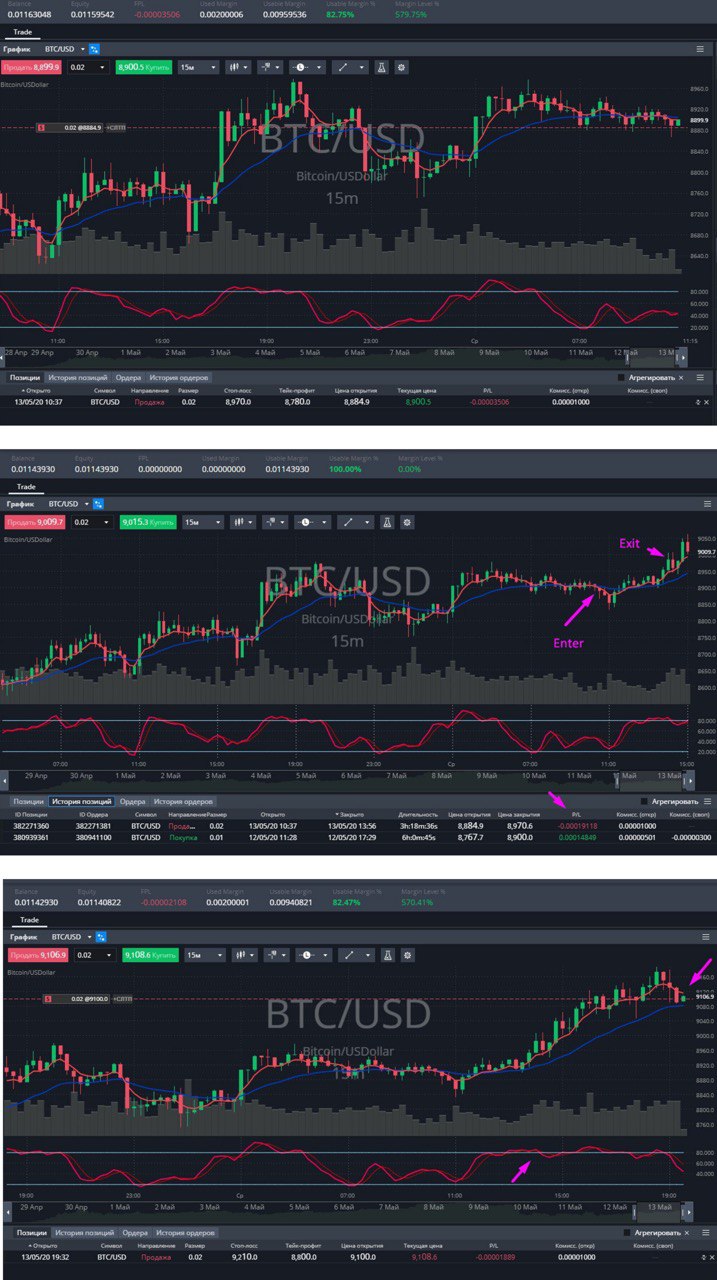Click blue link icon beside BTC/USD above Продать 9,106.9

tap(102, 936)
